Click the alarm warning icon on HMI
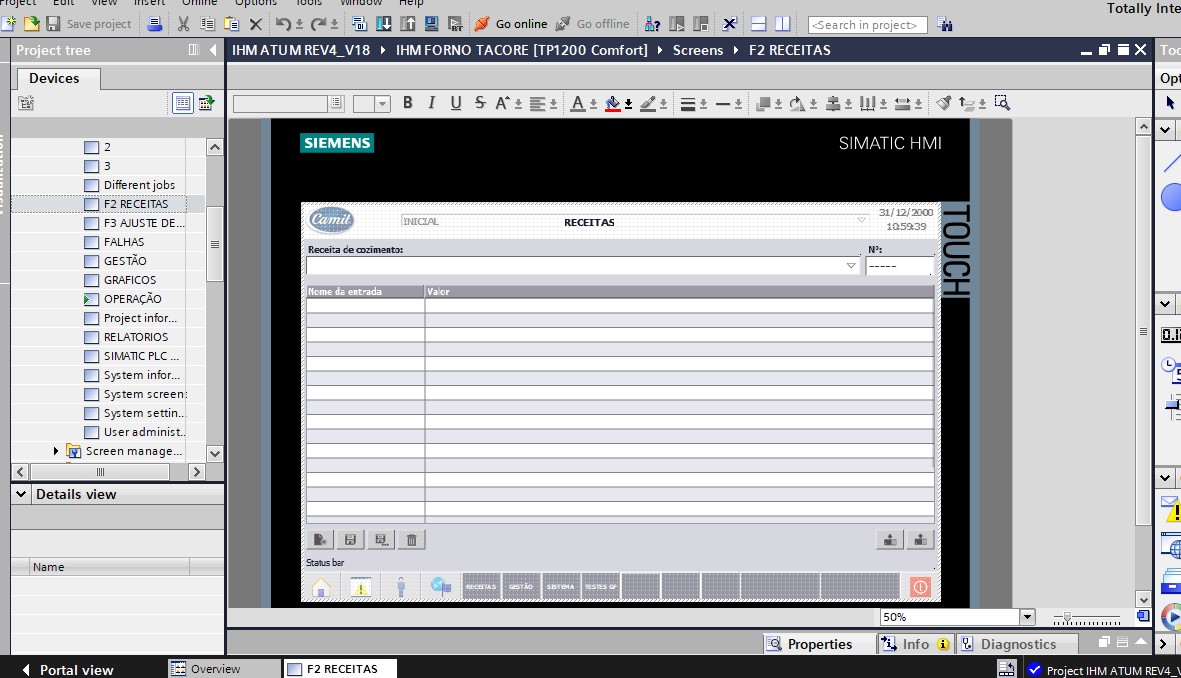The width and height of the screenshot is (1181, 678). (361, 587)
